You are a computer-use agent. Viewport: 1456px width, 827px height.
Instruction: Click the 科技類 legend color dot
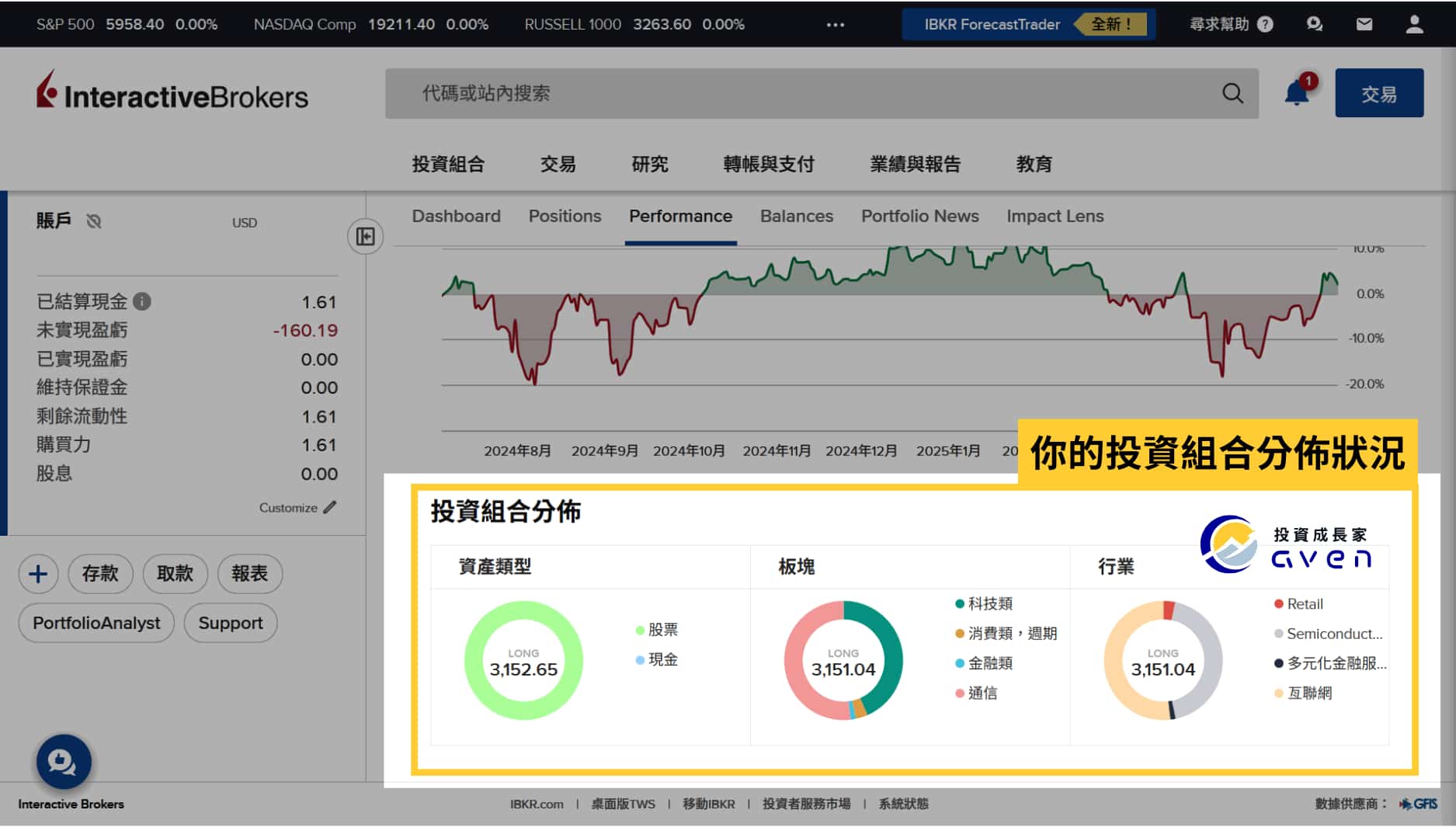960,603
